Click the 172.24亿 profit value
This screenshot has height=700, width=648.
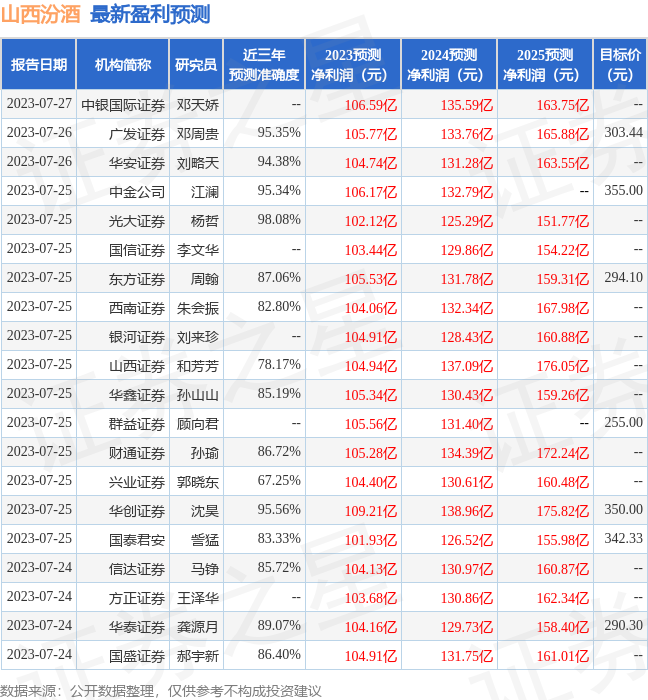pos(563,453)
